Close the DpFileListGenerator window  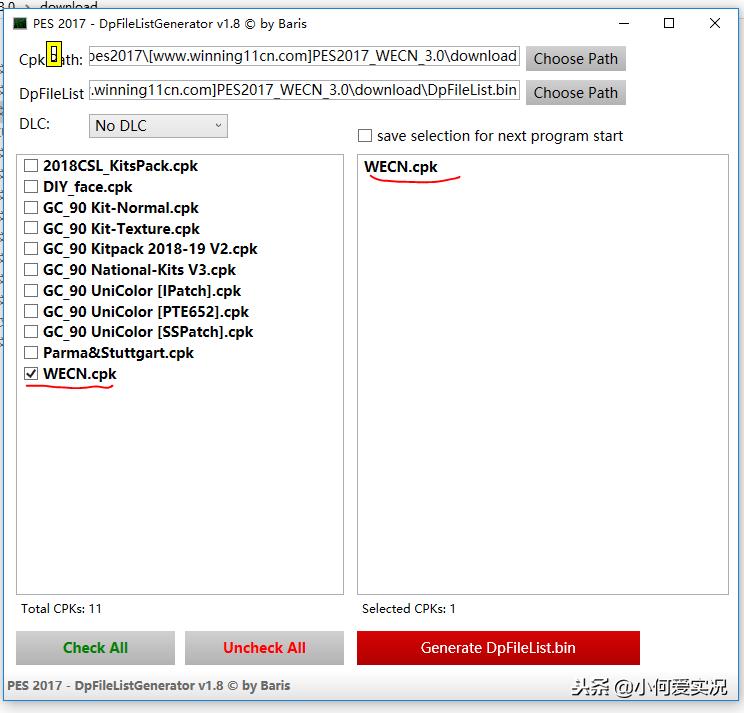point(715,23)
